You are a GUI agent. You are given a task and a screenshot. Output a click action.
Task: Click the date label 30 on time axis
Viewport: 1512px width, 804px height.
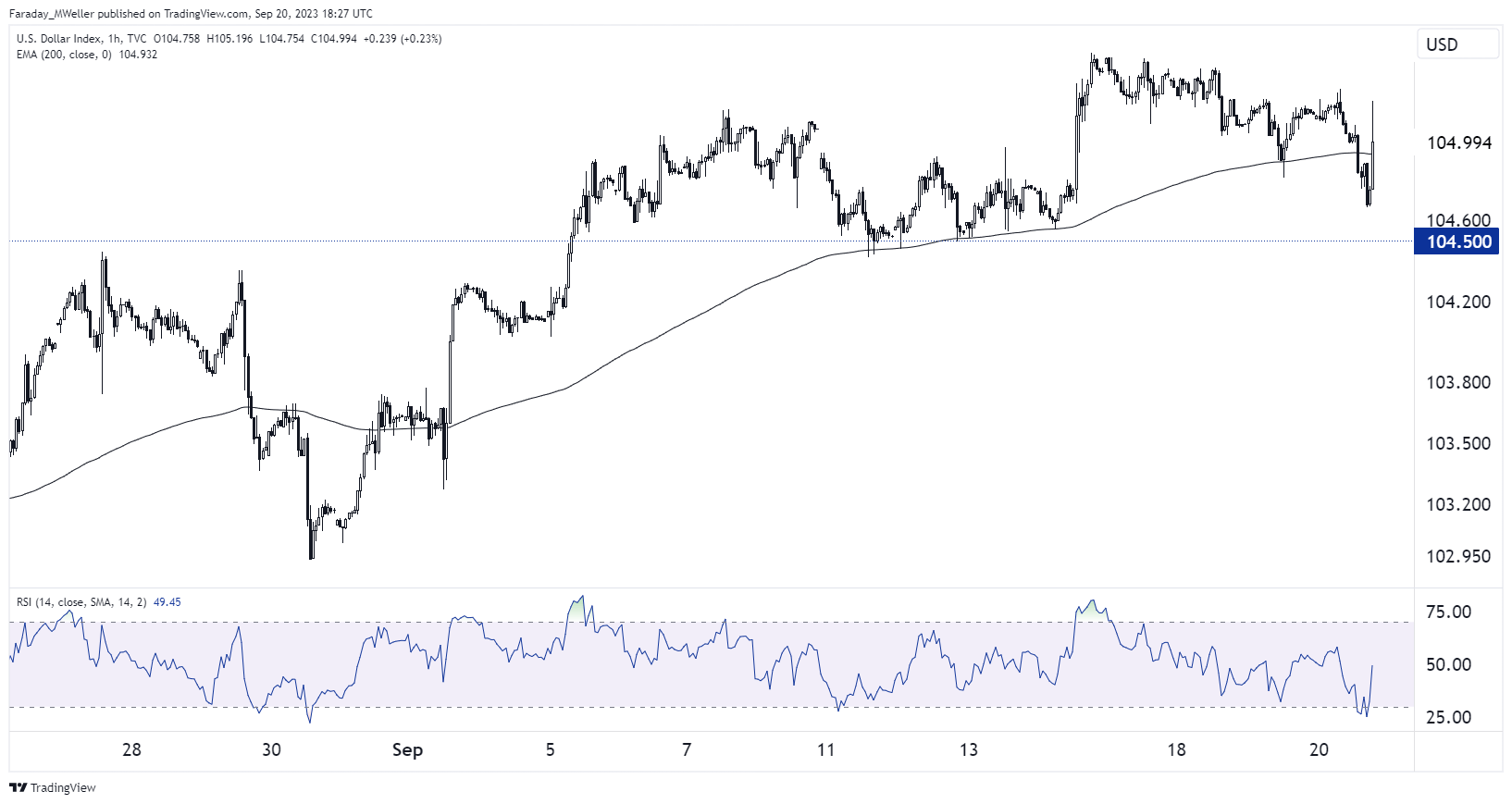pyautogui.click(x=271, y=749)
